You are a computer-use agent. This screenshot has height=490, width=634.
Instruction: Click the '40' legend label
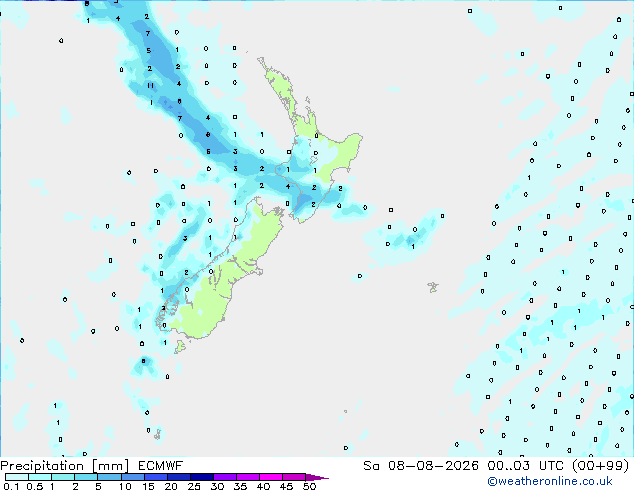click(263, 486)
